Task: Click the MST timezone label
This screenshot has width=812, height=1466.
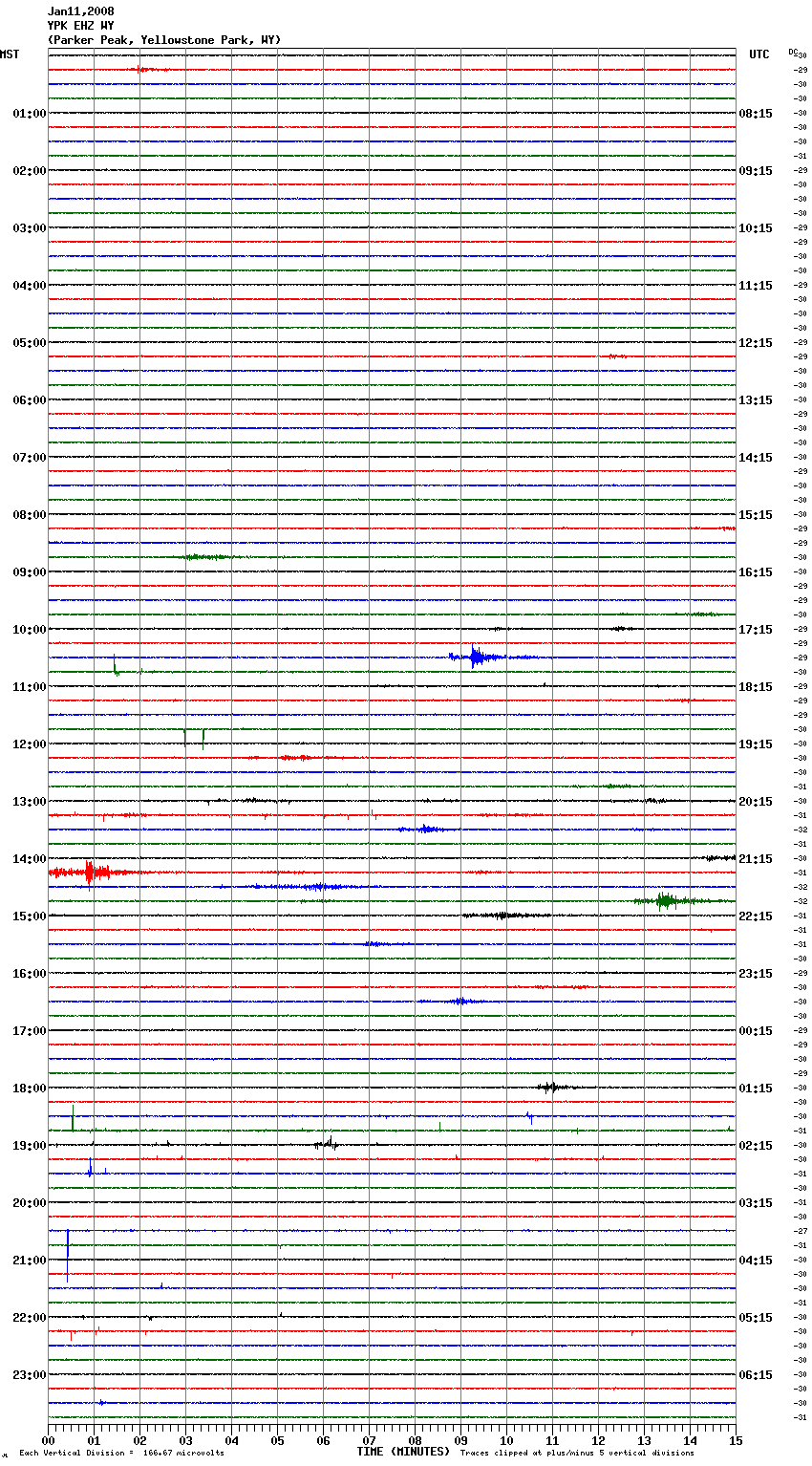Action: pos(10,54)
